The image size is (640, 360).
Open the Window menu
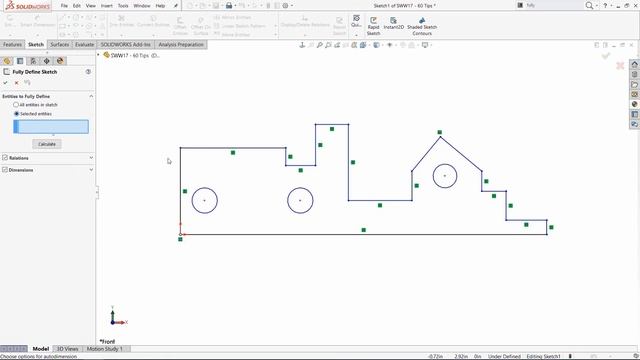point(142,6)
